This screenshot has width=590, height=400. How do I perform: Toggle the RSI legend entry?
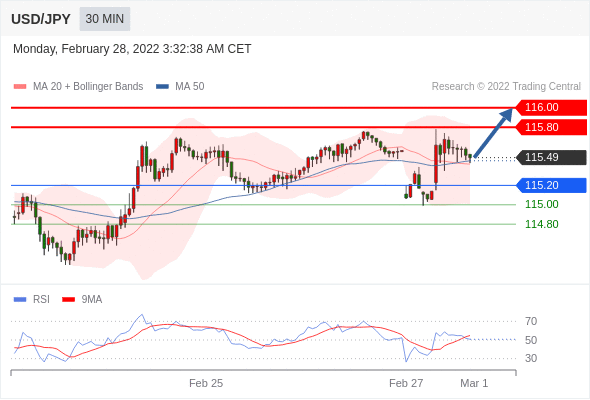32,300
